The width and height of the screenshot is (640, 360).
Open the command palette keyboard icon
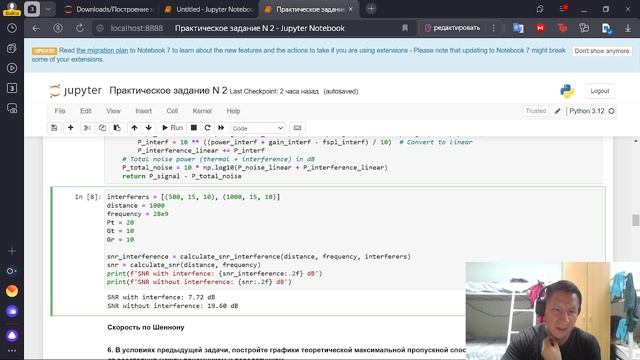[x=298, y=128]
